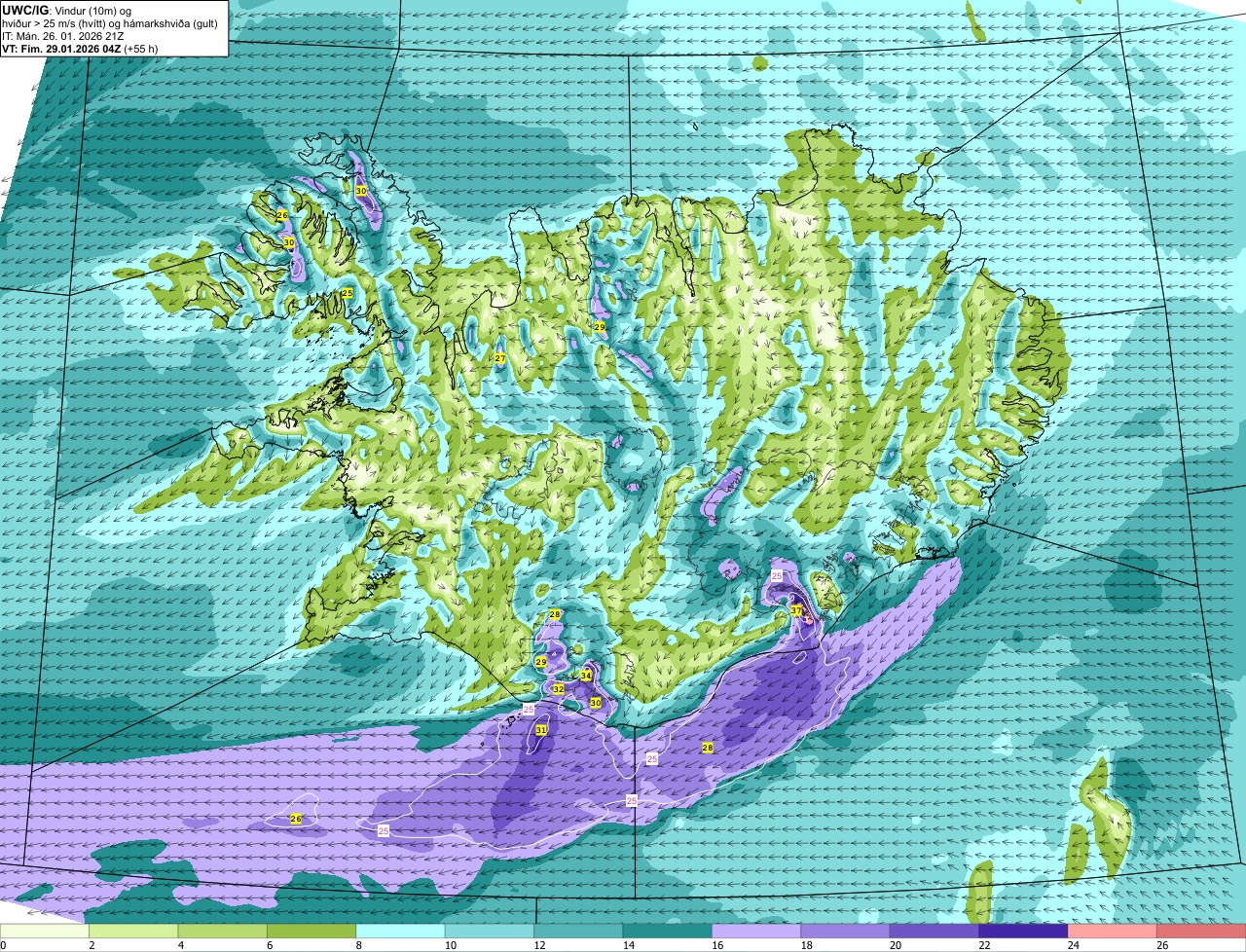
Task: Click the yellow "31" gust label offshore
Action: (541, 730)
